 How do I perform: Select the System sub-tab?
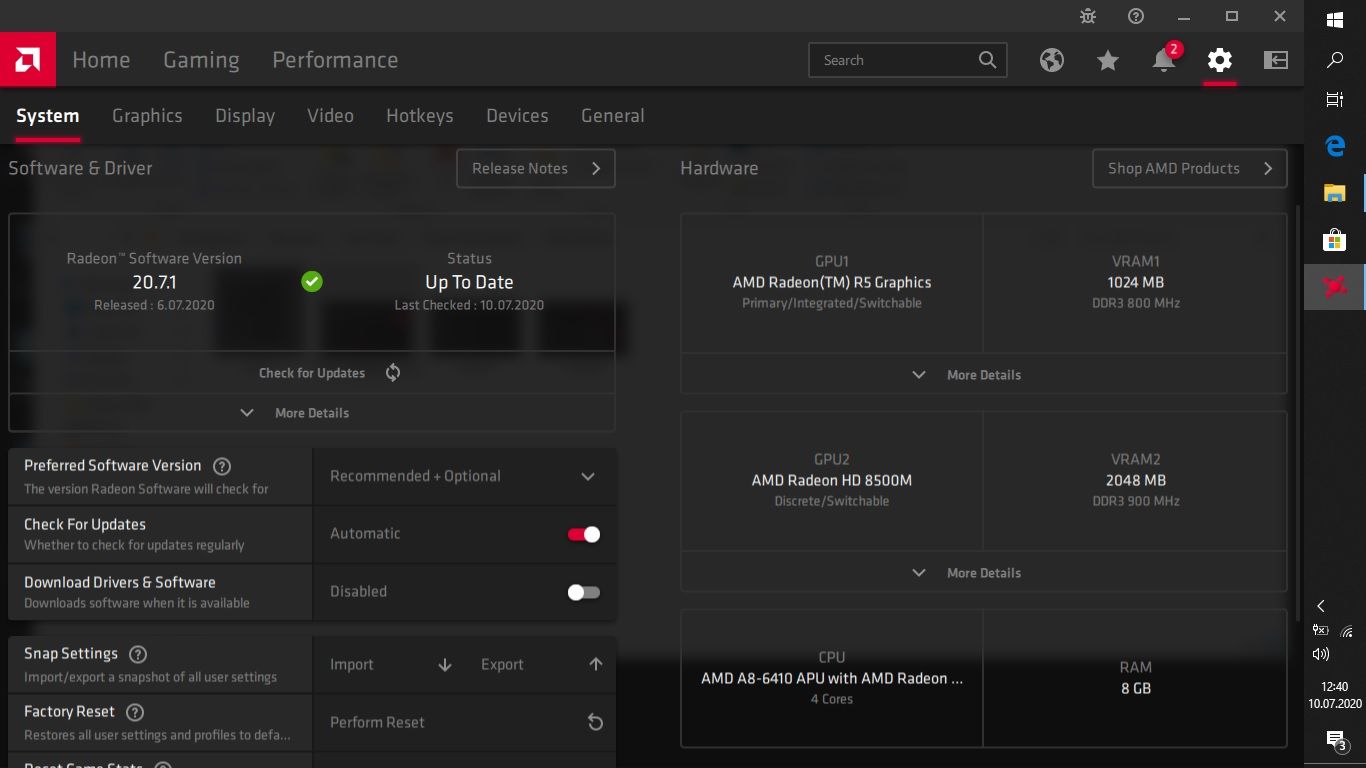click(x=48, y=116)
